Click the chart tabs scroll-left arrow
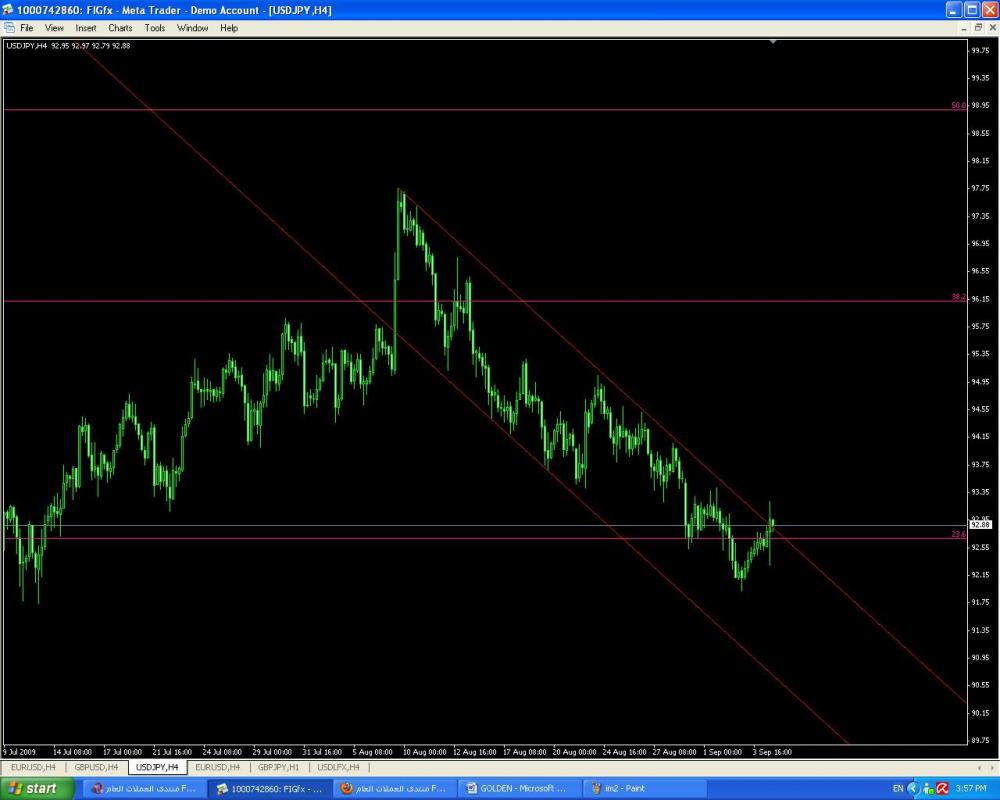The height and width of the screenshot is (800, 1000). [979, 767]
